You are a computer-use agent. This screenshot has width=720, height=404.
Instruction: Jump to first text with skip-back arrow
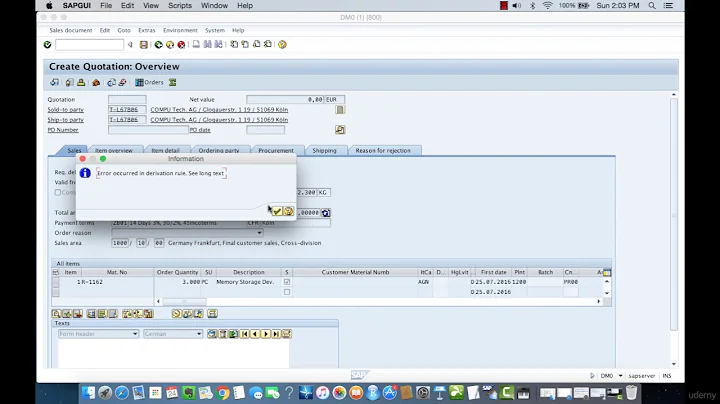coord(244,334)
